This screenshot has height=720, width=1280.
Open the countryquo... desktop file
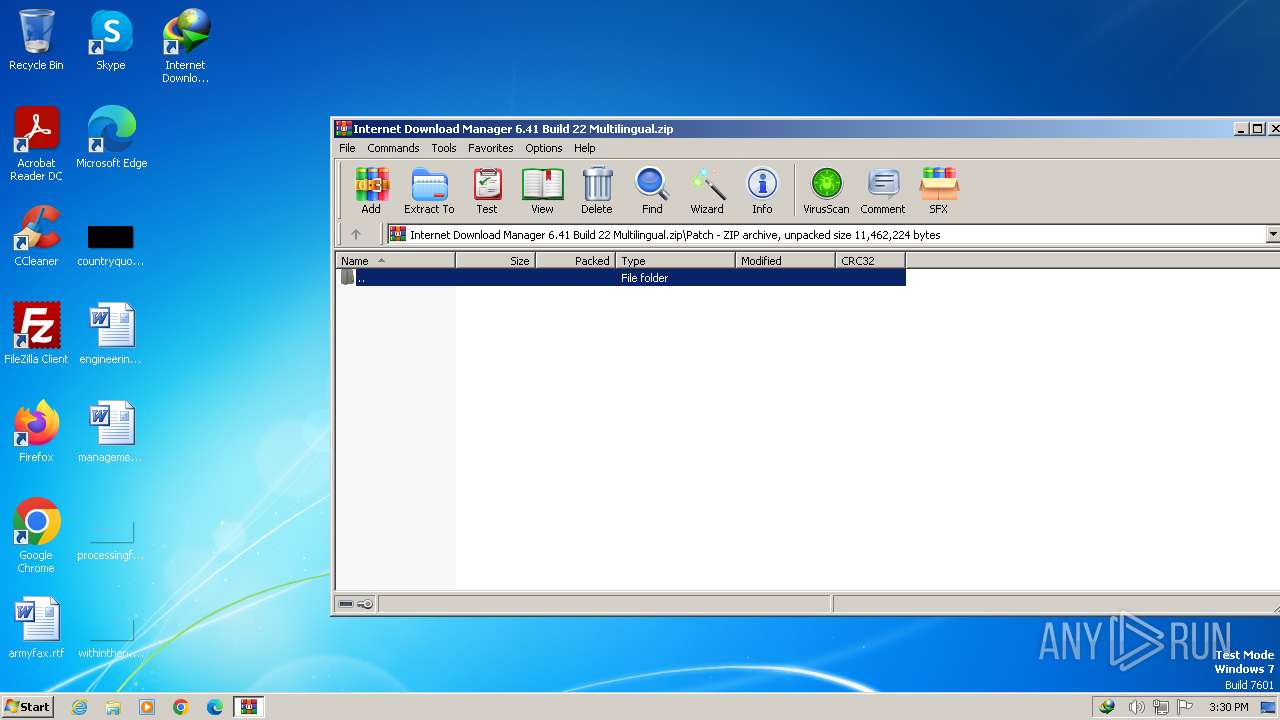coord(110,244)
